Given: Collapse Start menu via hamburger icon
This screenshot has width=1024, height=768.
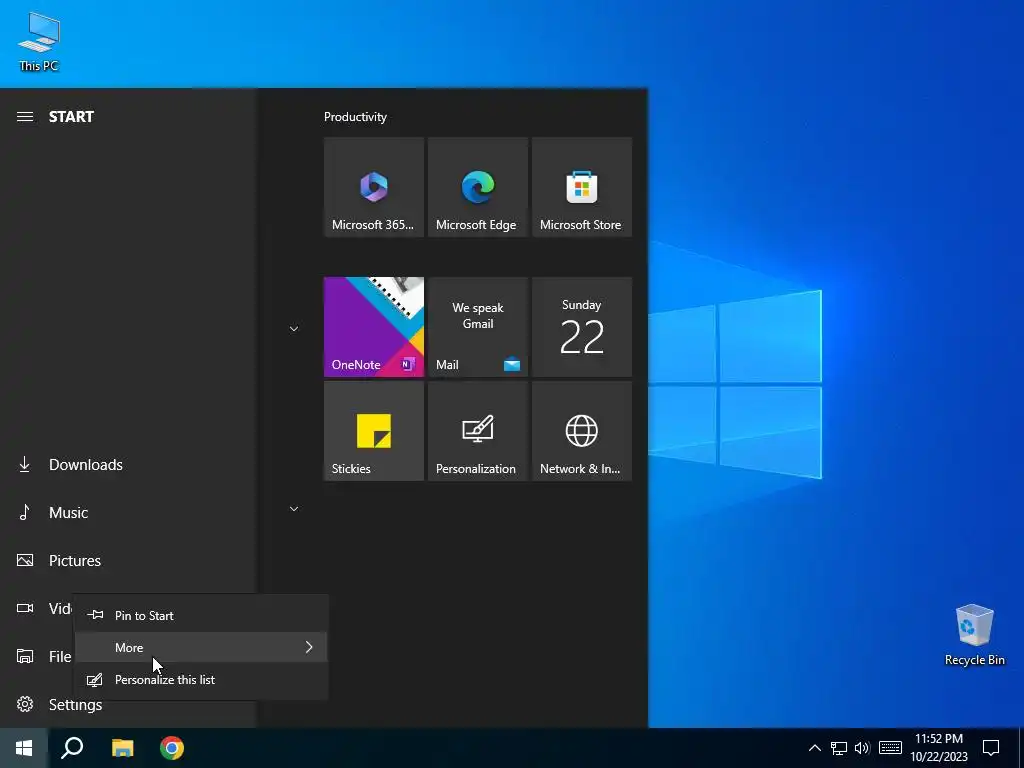Looking at the screenshot, I should tap(25, 117).
